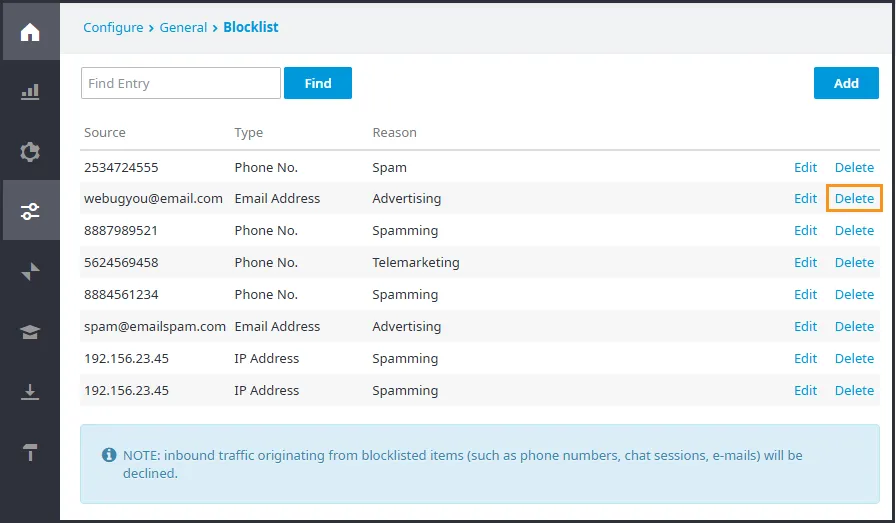896x523 pixels.
Task: Select the arrows routing icon in sidebar
Action: click(30, 272)
